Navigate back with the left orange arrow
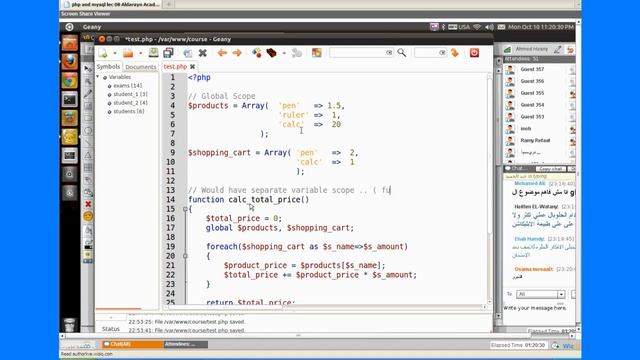Screen dimensions: 640x360 [x=222, y=53]
